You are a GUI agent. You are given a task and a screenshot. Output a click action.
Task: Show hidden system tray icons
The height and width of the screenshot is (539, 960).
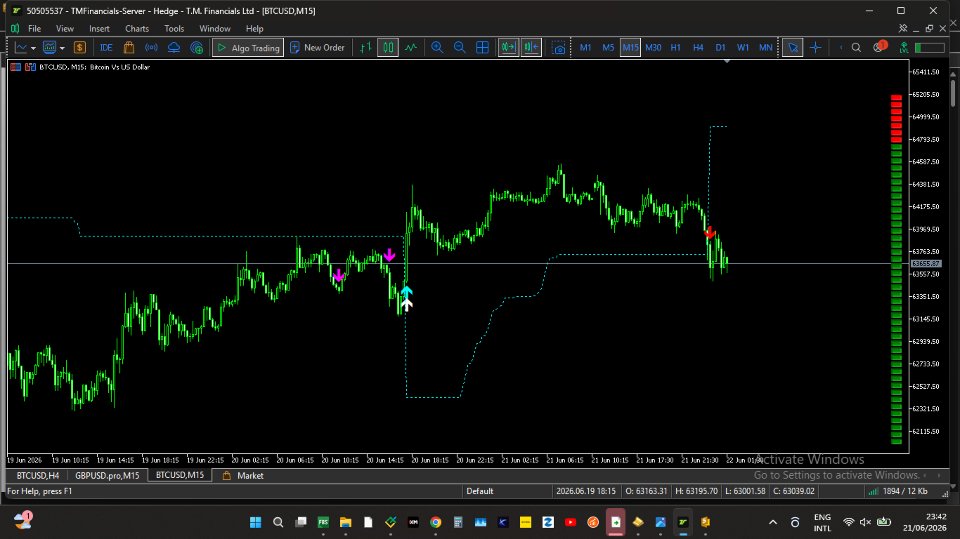click(x=773, y=522)
